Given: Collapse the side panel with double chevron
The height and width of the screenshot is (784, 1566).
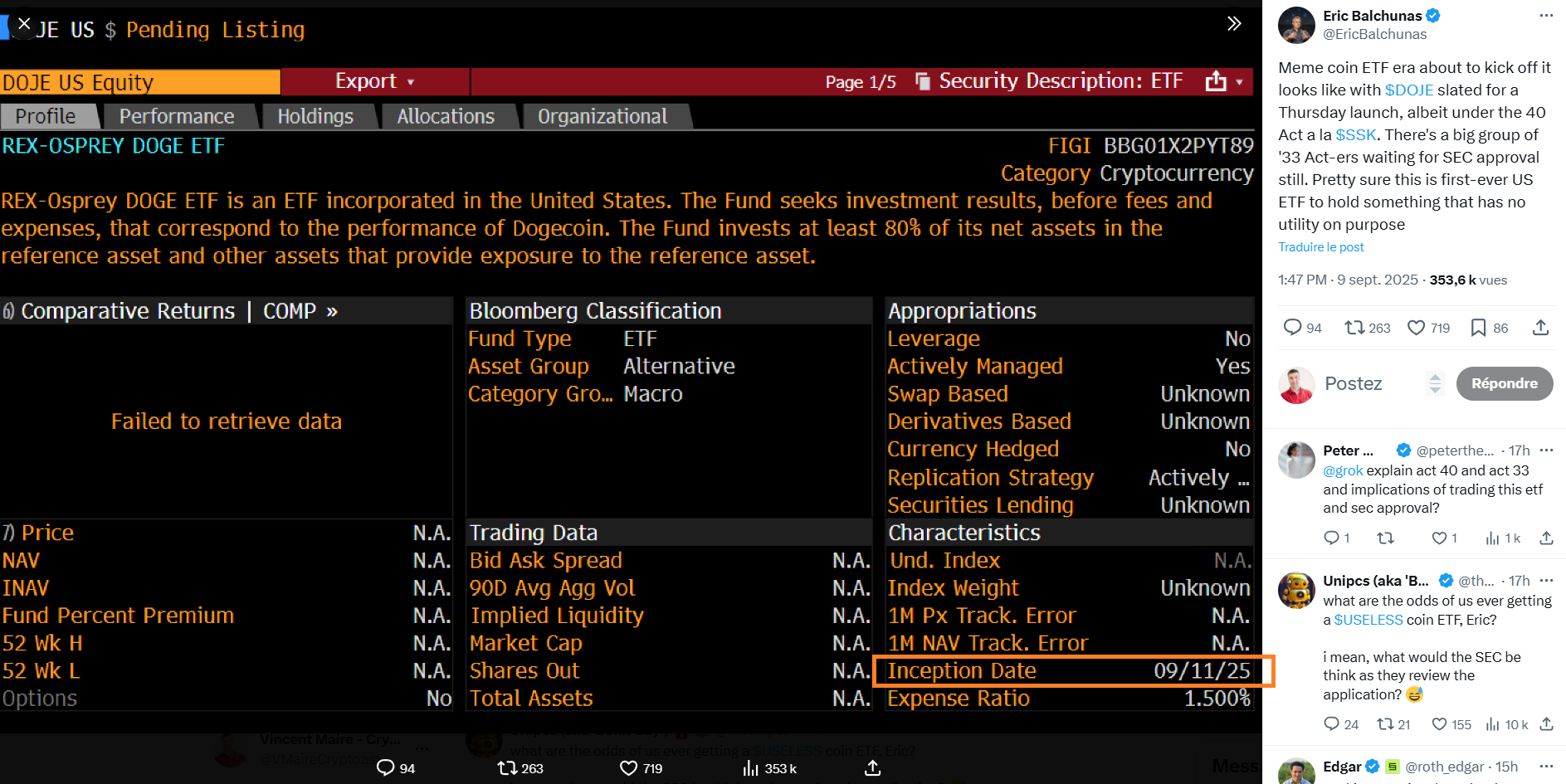Looking at the screenshot, I should tap(1234, 23).
